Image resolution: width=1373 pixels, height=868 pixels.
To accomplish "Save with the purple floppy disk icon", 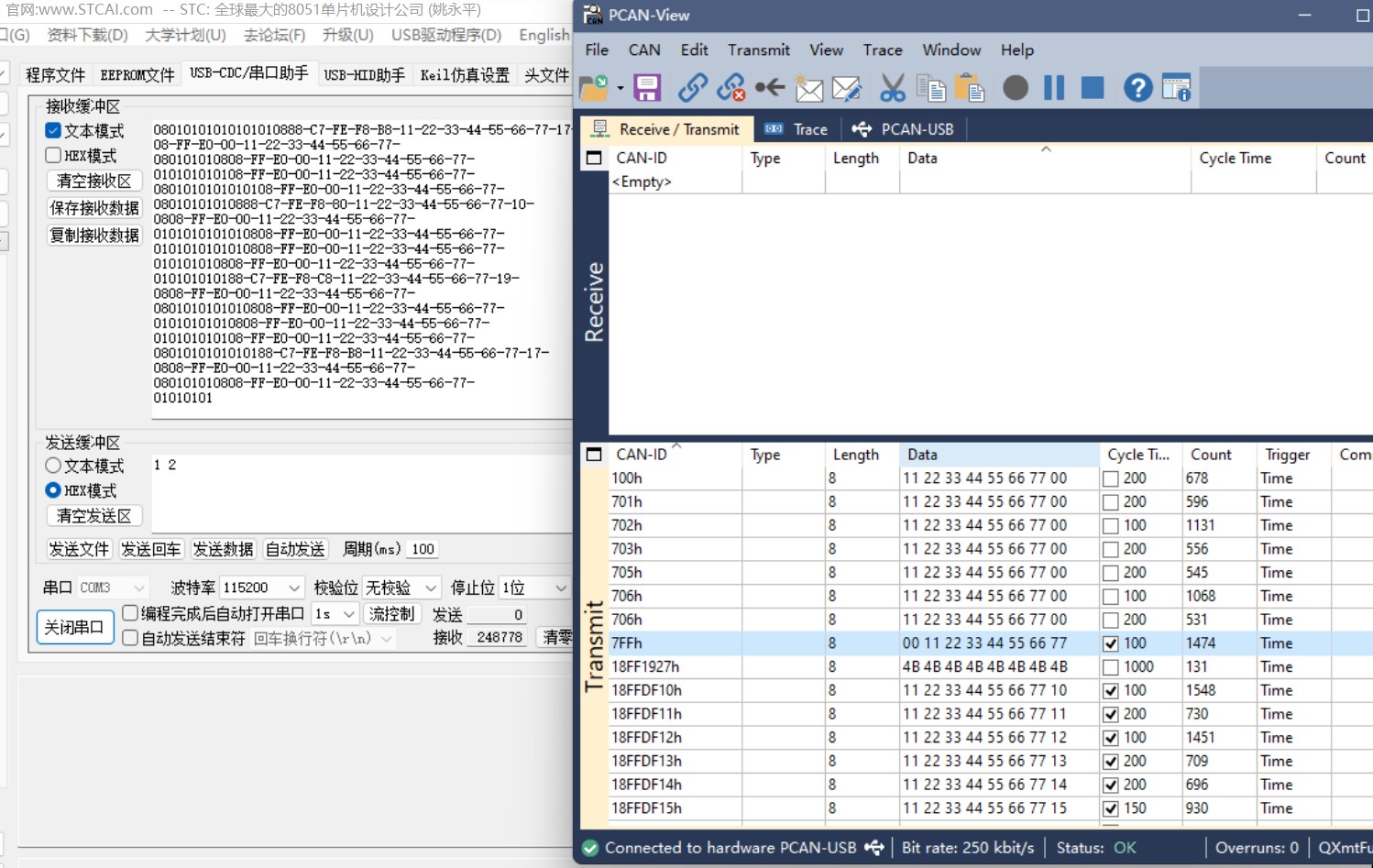I will pos(647,88).
